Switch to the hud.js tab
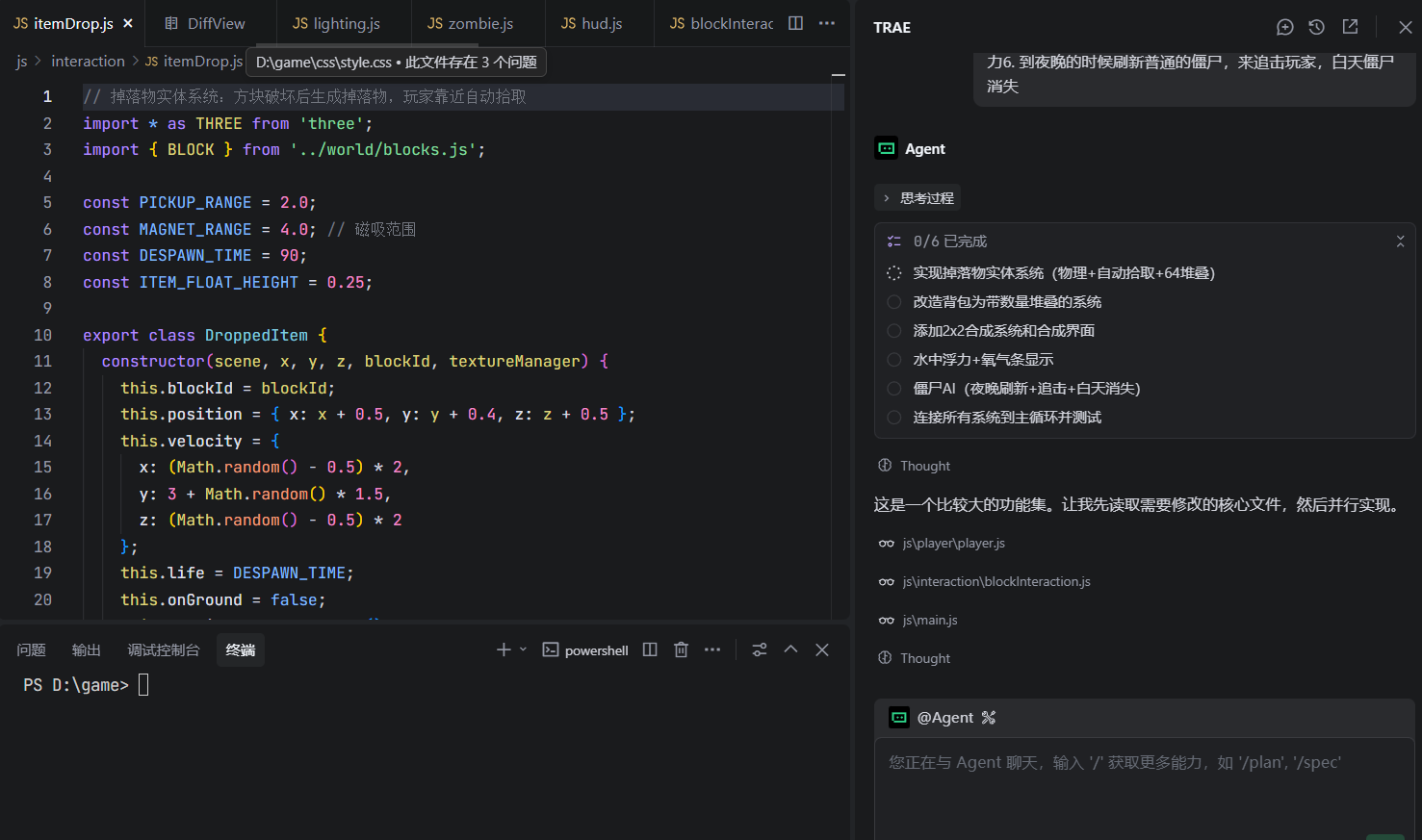The height and width of the screenshot is (840, 1422). point(592,23)
